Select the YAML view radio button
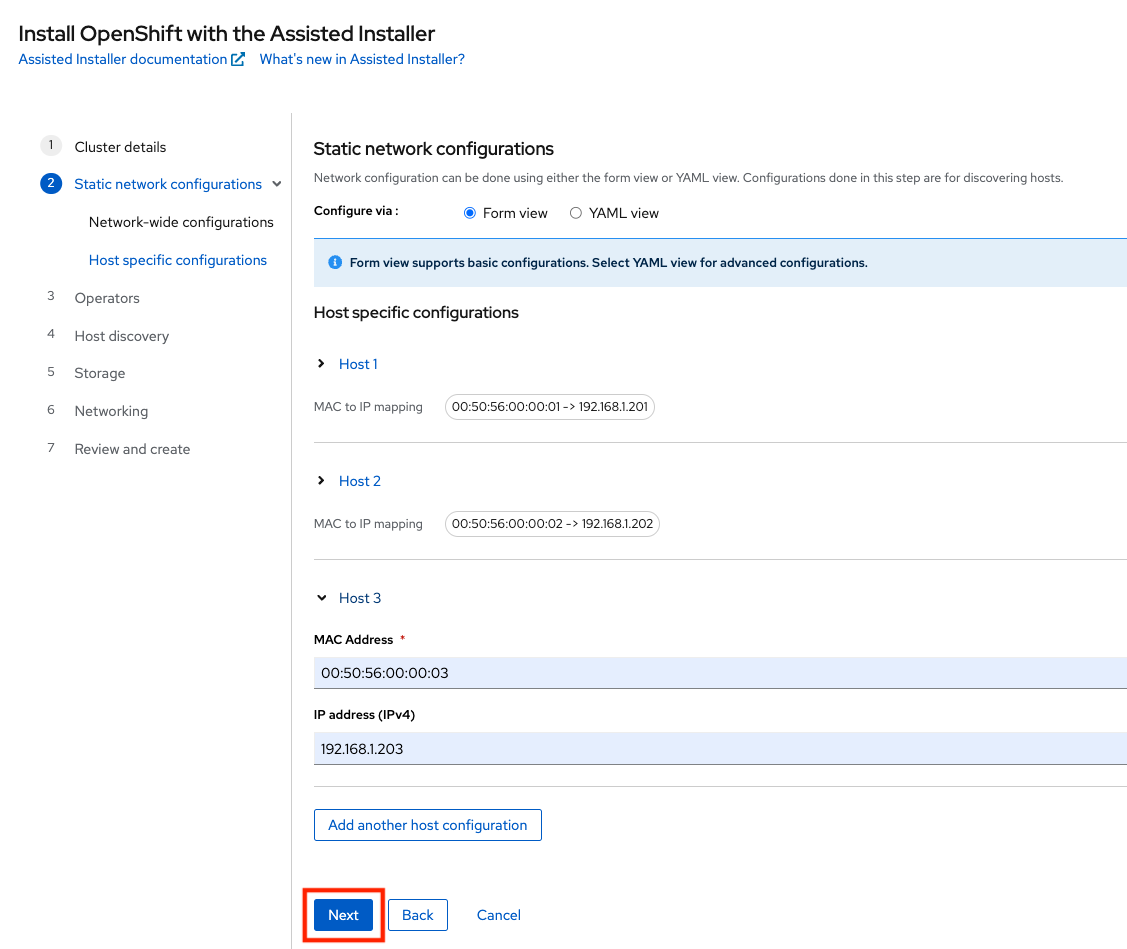 575,212
